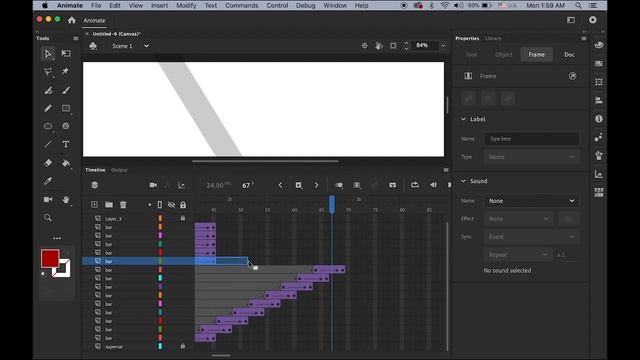This screenshot has height=360, width=640.
Task: Insert a keyframe from timeline toolbar
Action: (298, 185)
